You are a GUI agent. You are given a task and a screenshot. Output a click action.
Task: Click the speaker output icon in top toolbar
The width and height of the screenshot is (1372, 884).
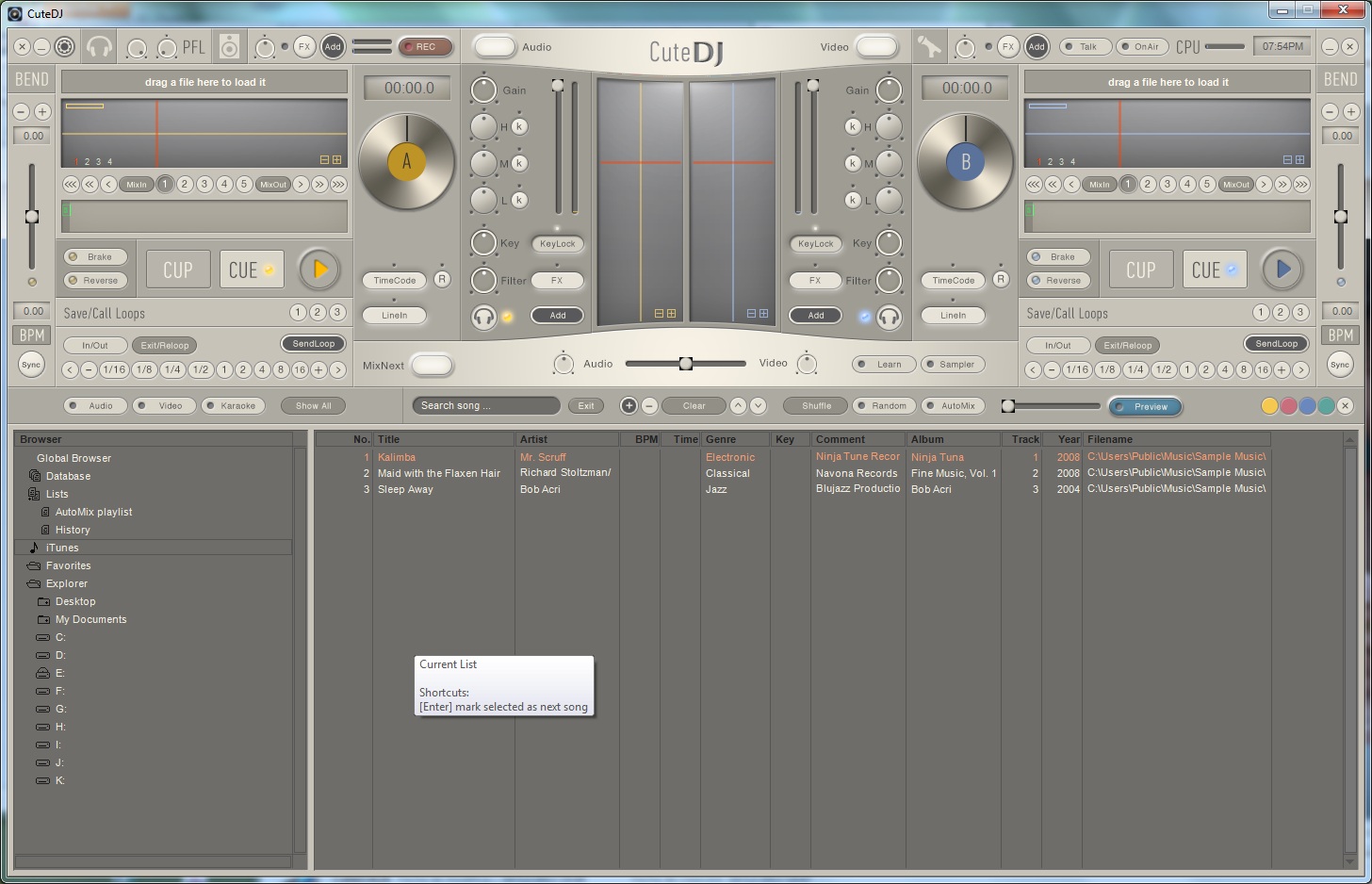(229, 46)
